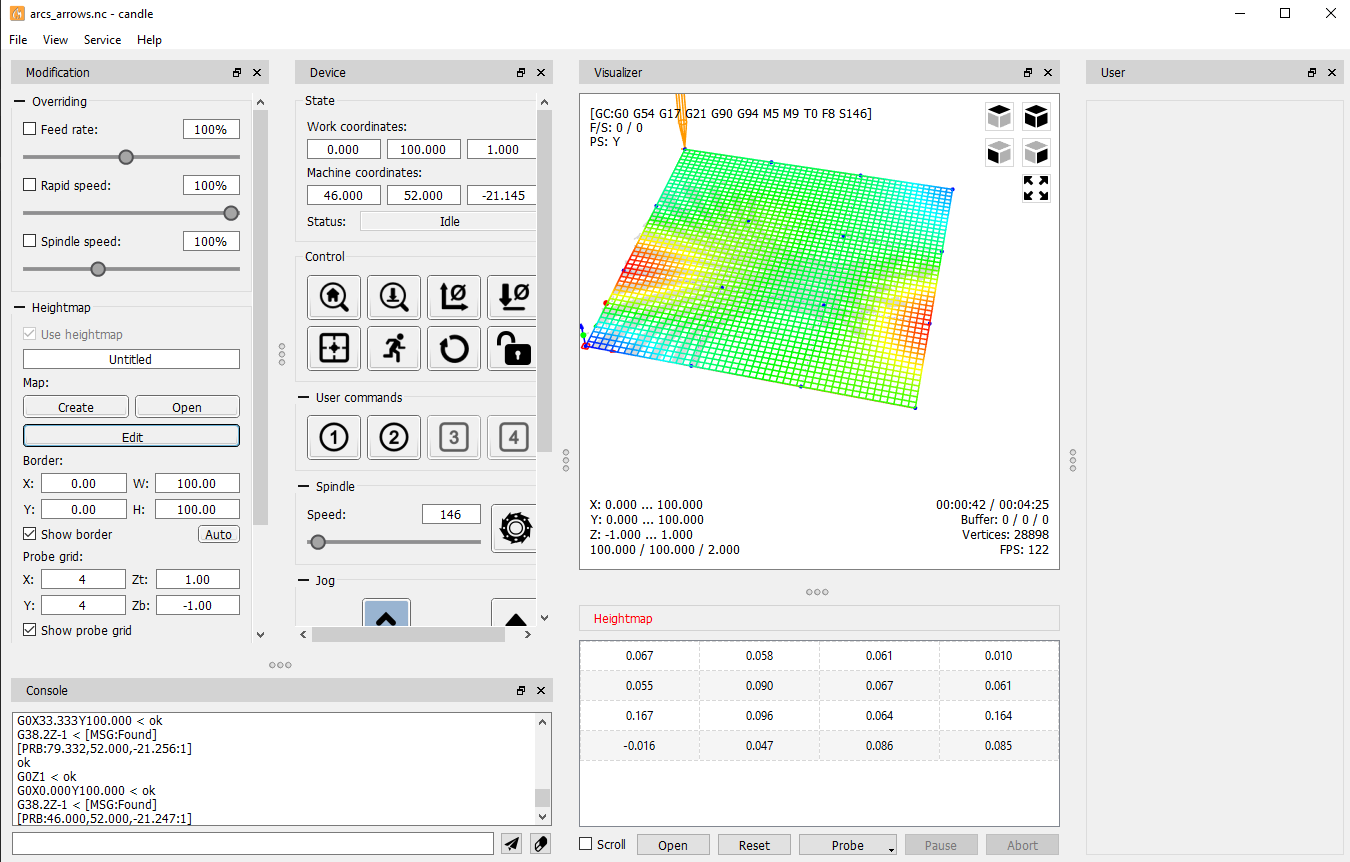The image size is (1350, 862).
Task: Start the Z-probe search
Action: pyautogui.click(x=394, y=297)
